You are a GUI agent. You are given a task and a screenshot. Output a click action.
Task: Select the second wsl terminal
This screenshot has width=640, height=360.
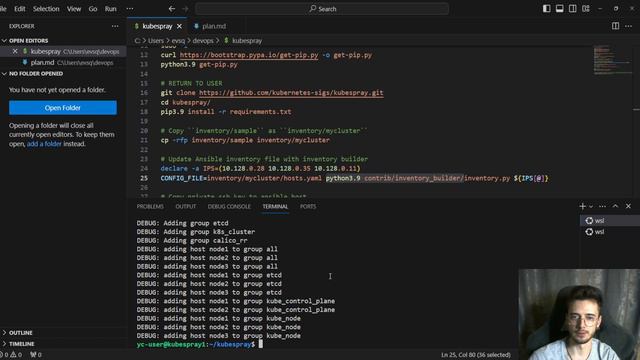point(610,231)
